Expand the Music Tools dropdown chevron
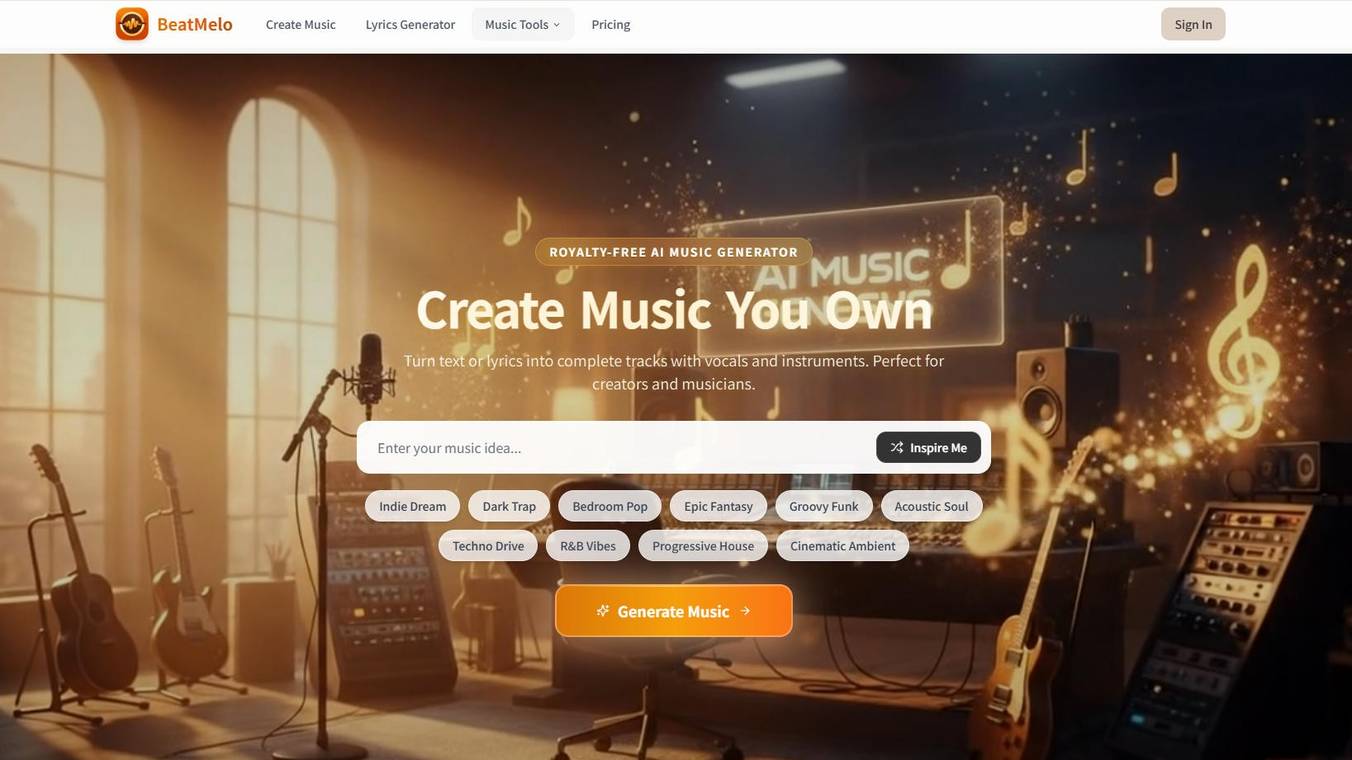The width and height of the screenshot is (1352, 760). [557, 25]
